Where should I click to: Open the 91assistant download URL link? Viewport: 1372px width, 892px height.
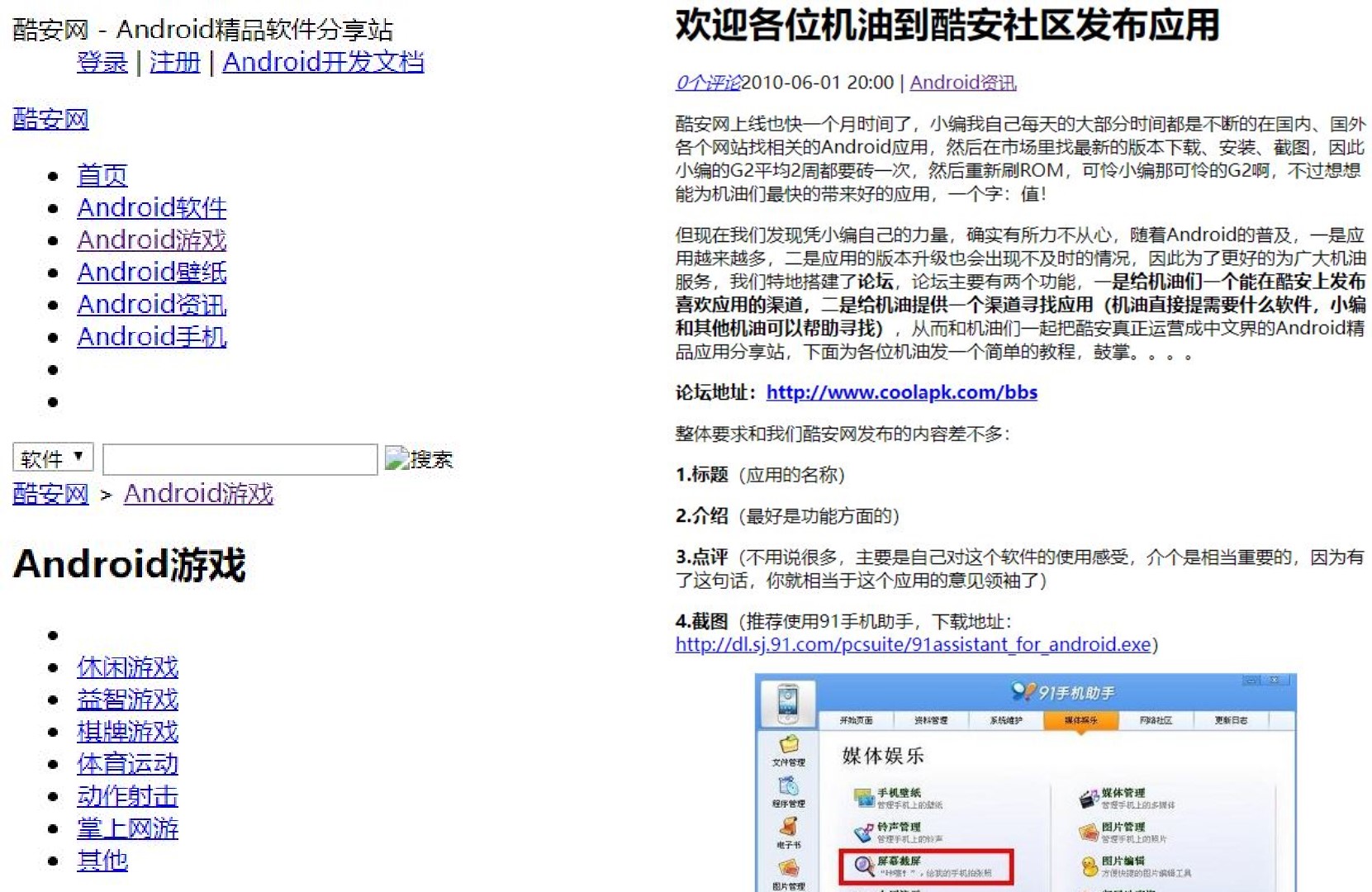913,644
